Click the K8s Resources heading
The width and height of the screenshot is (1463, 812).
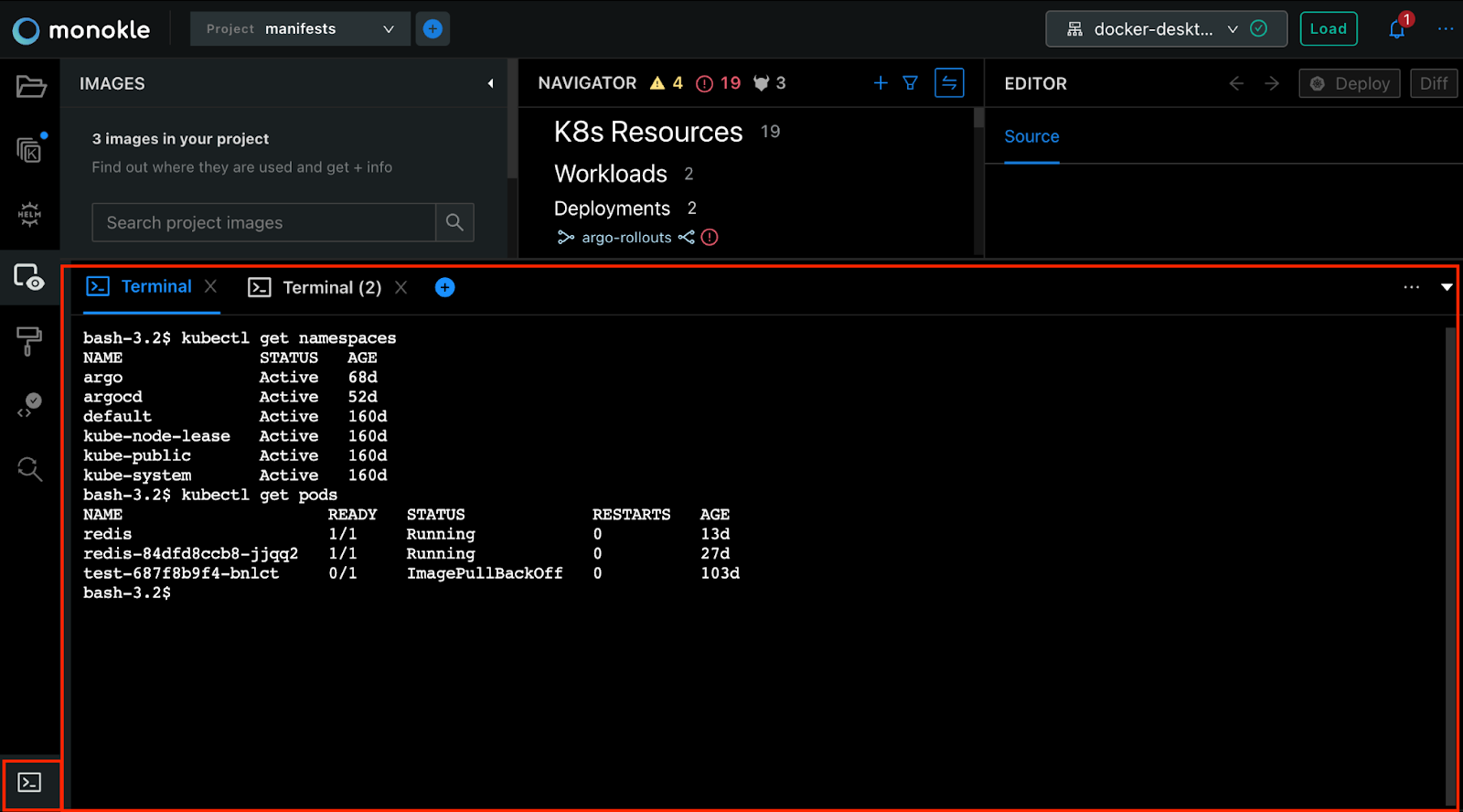648,133
